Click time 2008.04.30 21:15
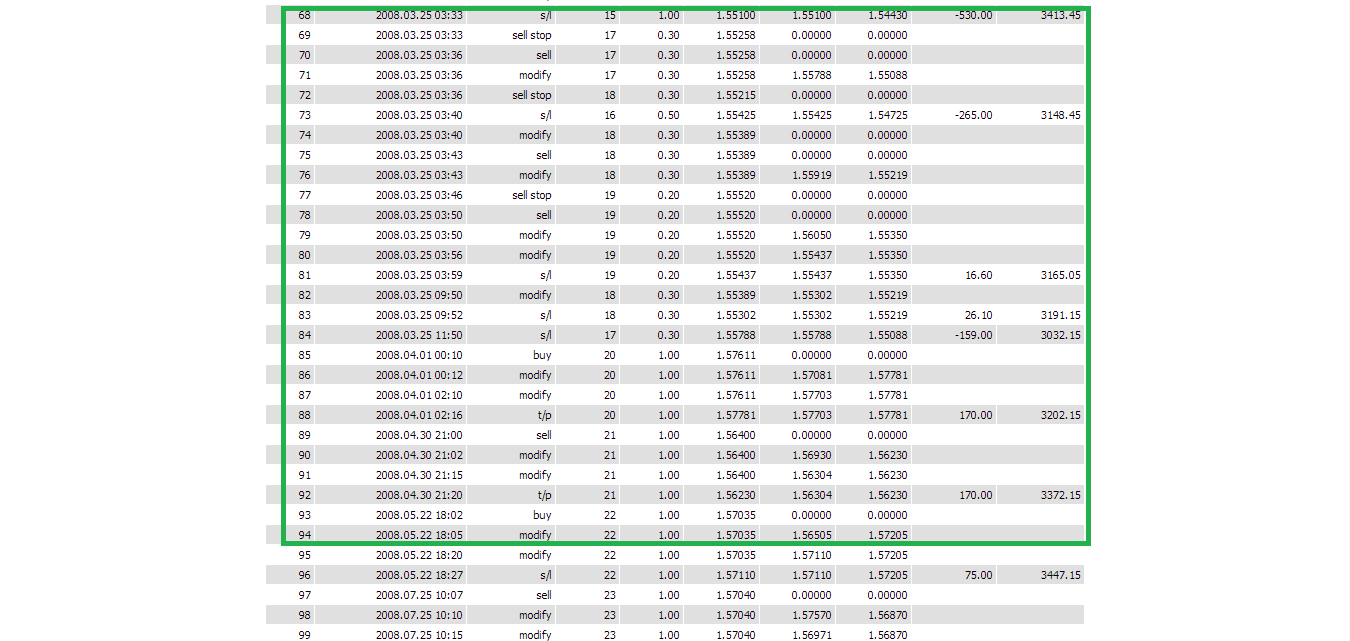 point(419,475)
